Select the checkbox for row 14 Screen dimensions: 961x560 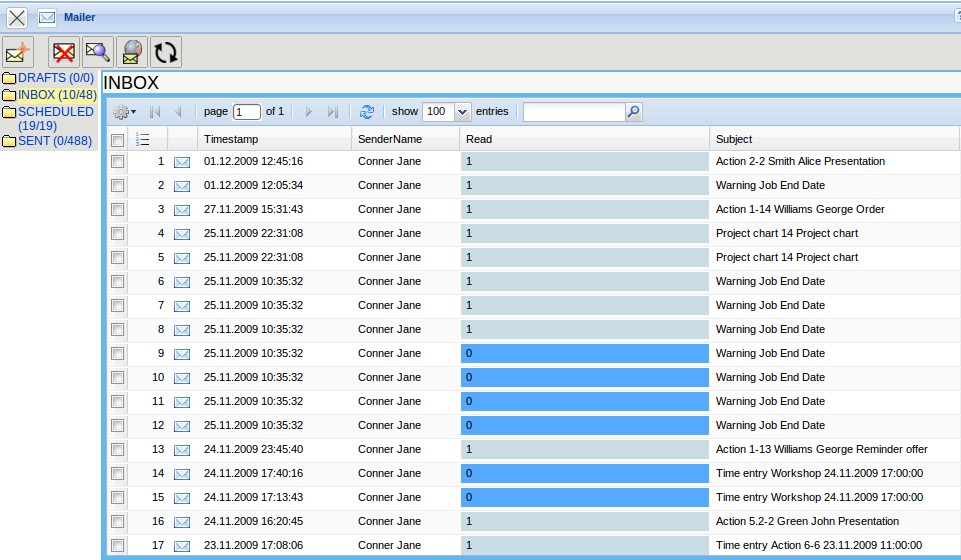[x=118, y=473]
